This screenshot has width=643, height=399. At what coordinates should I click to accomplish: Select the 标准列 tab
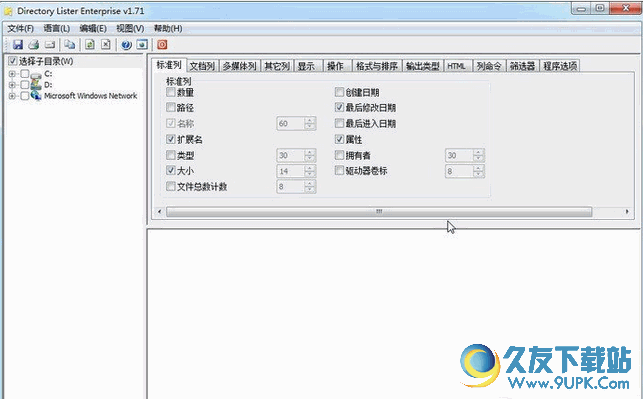click(x=169, y=65)
